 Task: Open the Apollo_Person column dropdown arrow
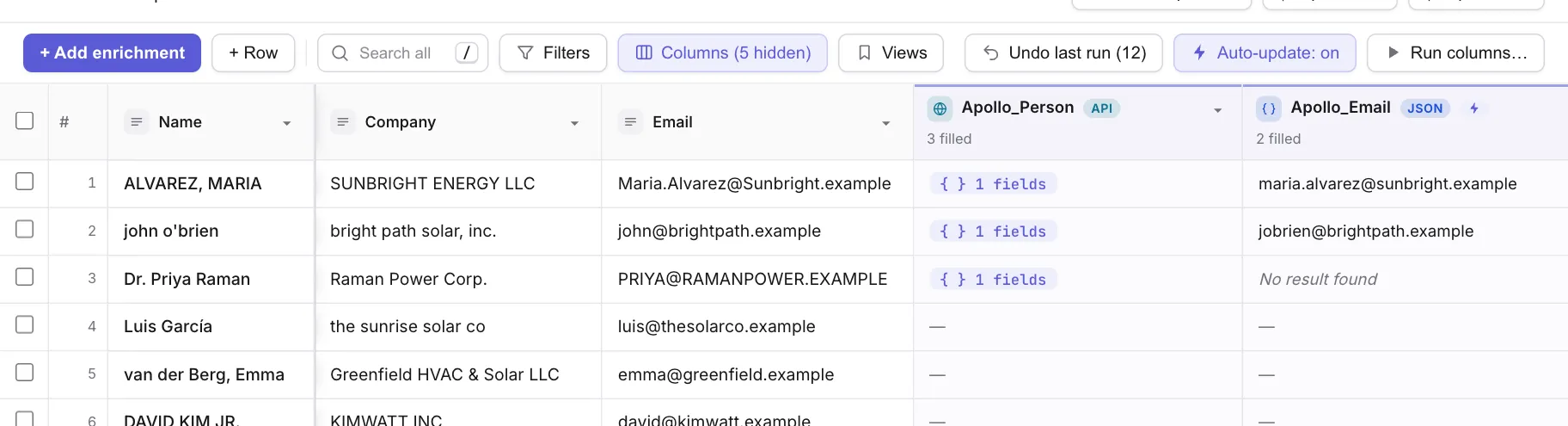click(x=1218, y=110)
